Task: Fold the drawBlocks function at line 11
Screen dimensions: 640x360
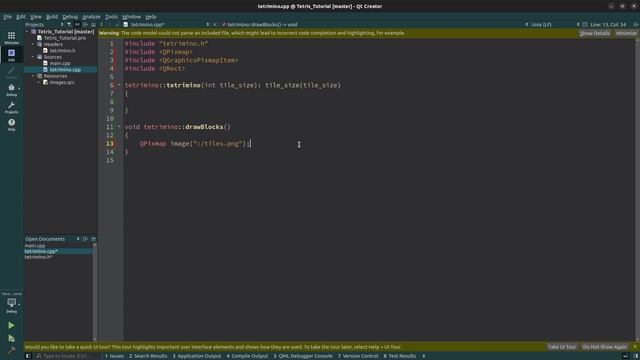Action: (119, 127)
